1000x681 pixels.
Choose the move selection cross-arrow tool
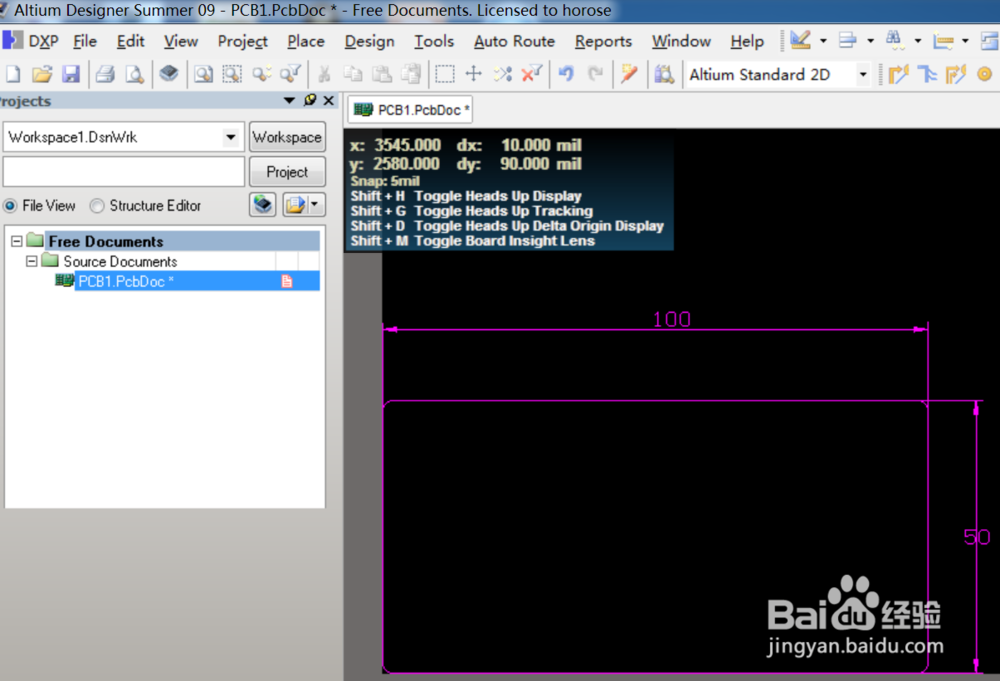coord(473,75)
